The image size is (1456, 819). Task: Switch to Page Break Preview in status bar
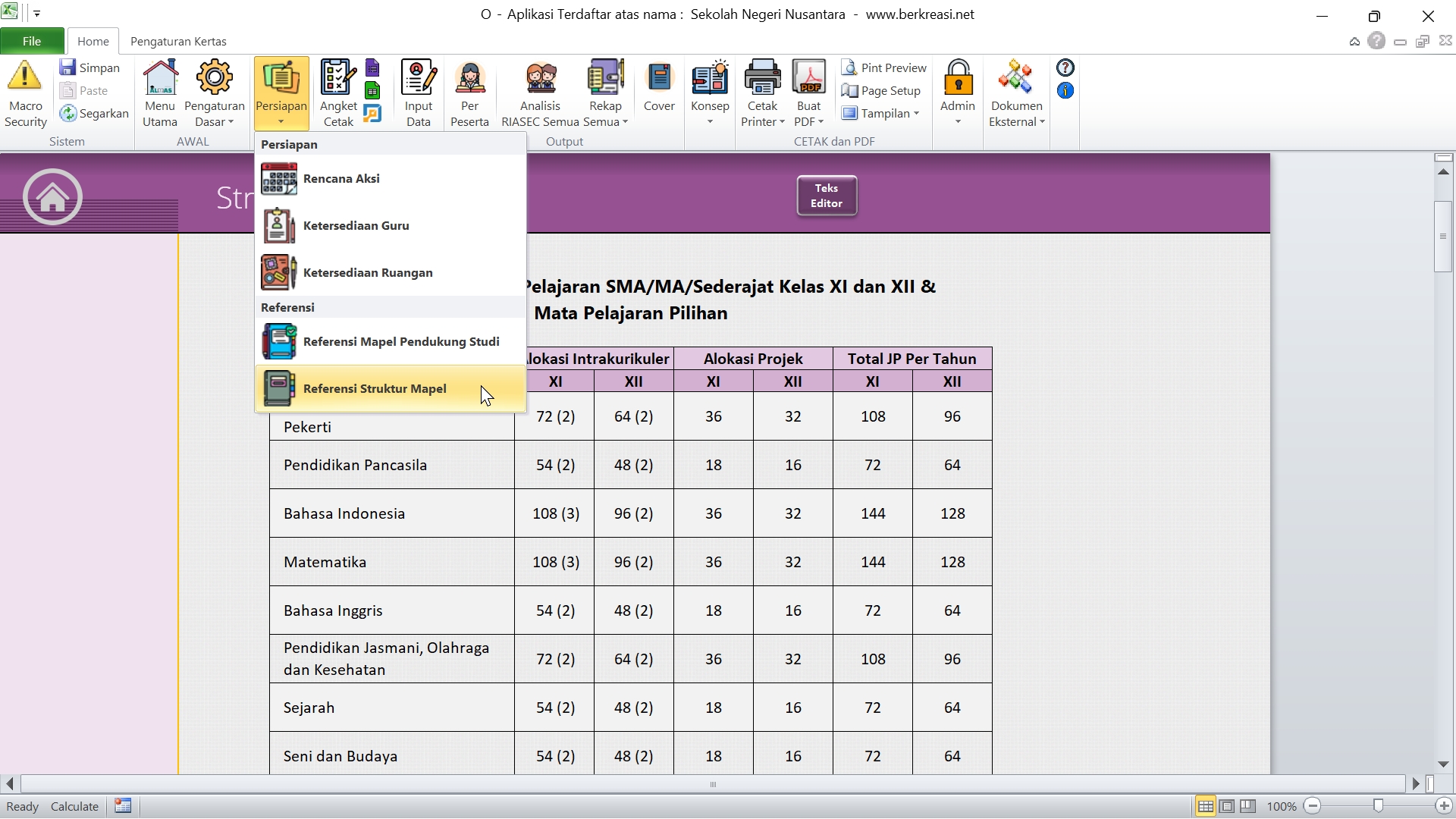point(1248,806)
